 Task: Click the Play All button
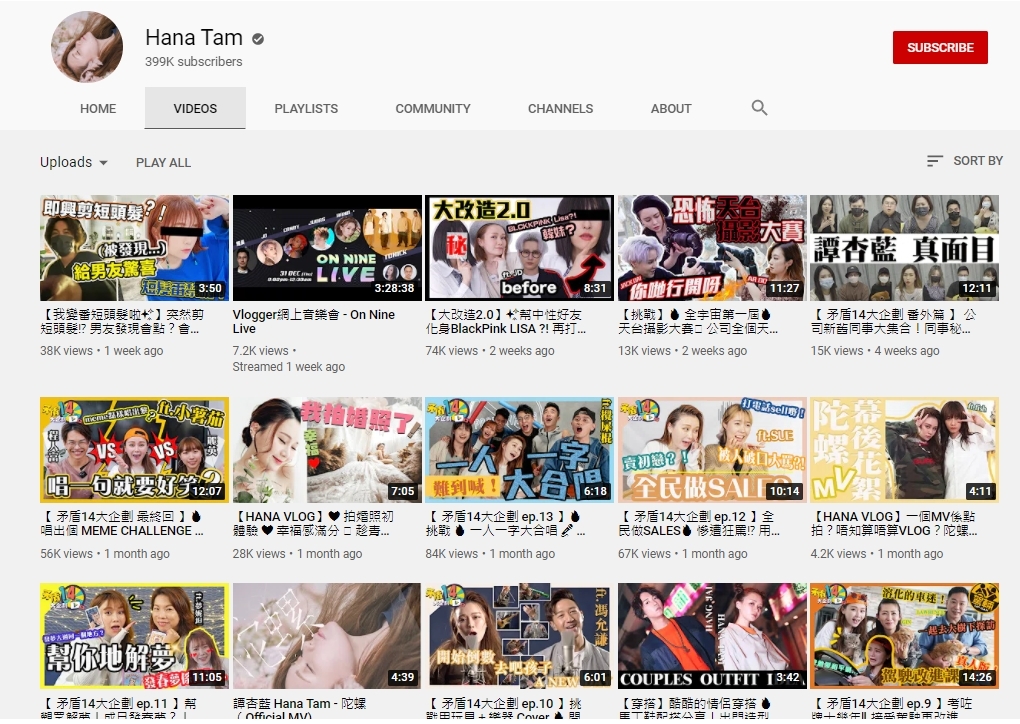click(163, 162)
